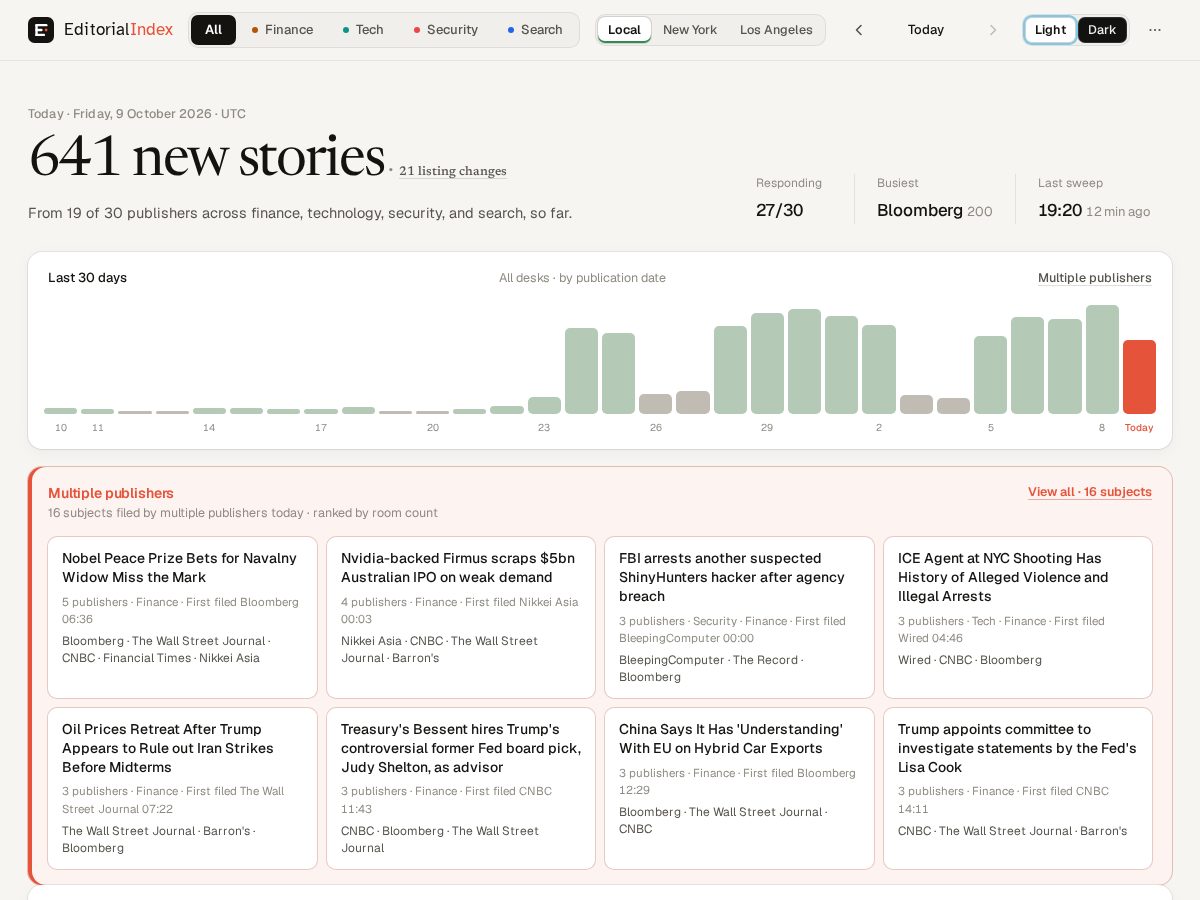Go to previous day arrow

[x=859, y=30]
